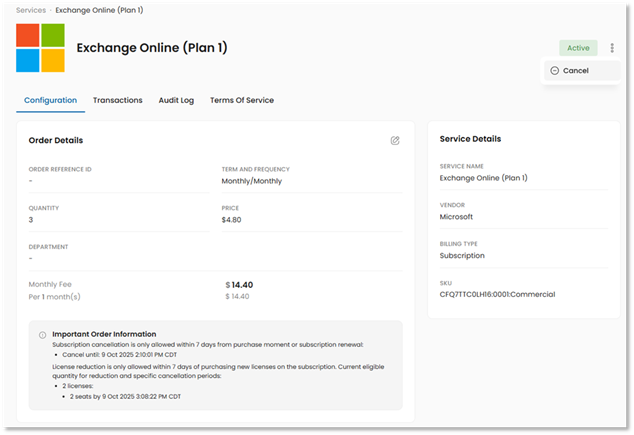The width and height of the screenshot is (634, 435).
Task: Click the Monthly Fee label
Action: coord(50,284)
